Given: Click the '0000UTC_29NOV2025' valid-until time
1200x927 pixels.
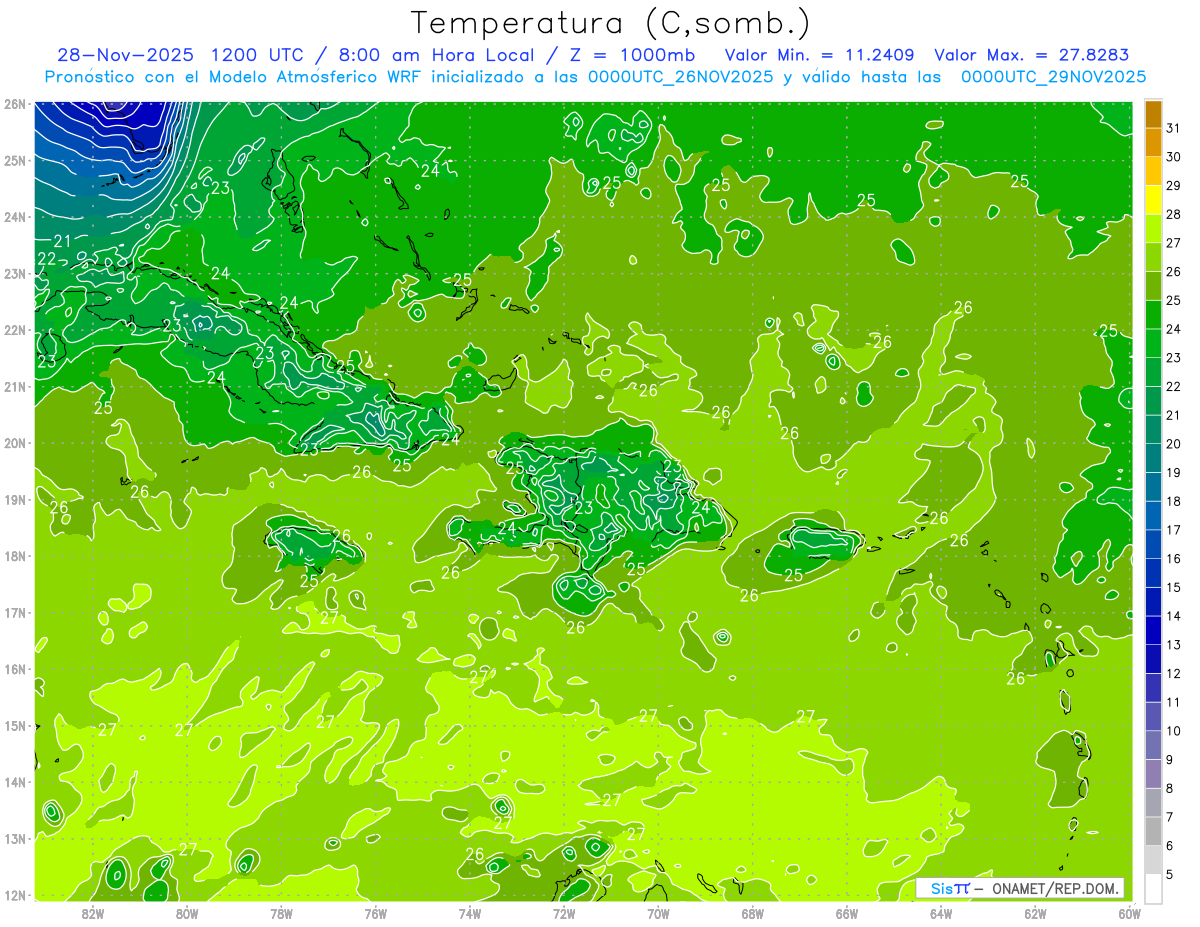Looking at the screenshot, I should click(x=1053, y=77).
